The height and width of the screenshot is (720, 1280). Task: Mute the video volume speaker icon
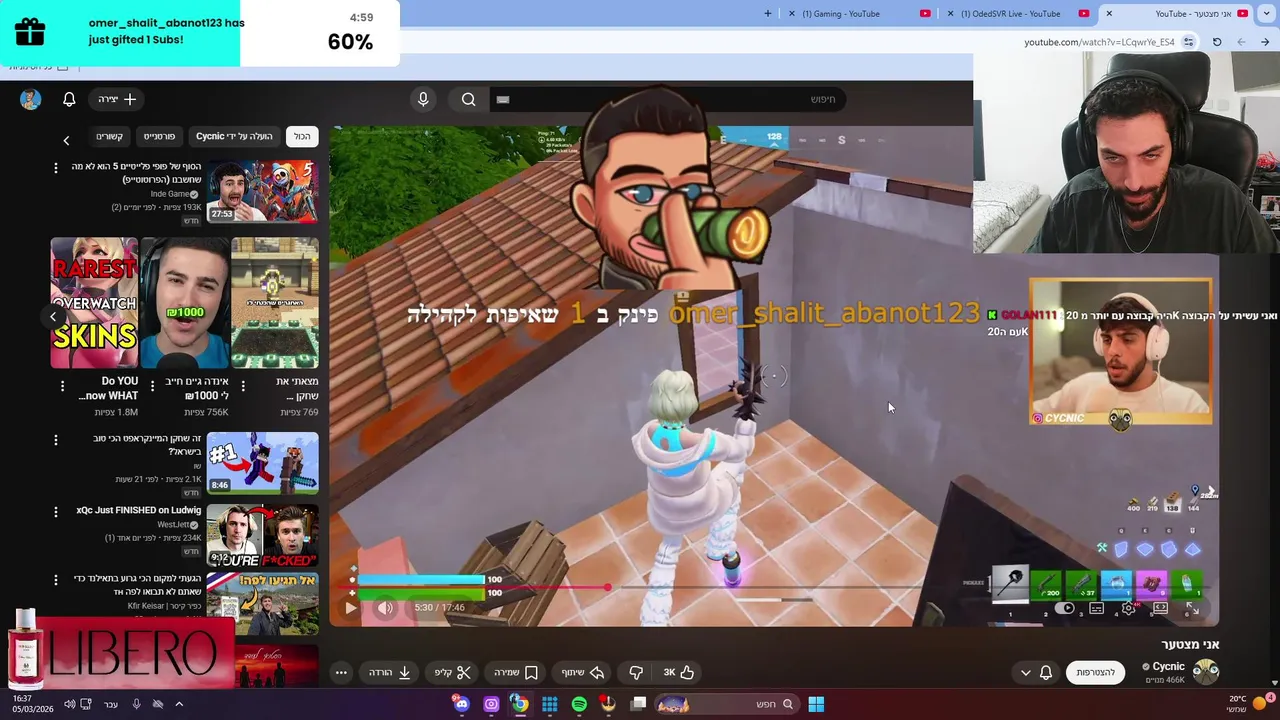(385, 607)
